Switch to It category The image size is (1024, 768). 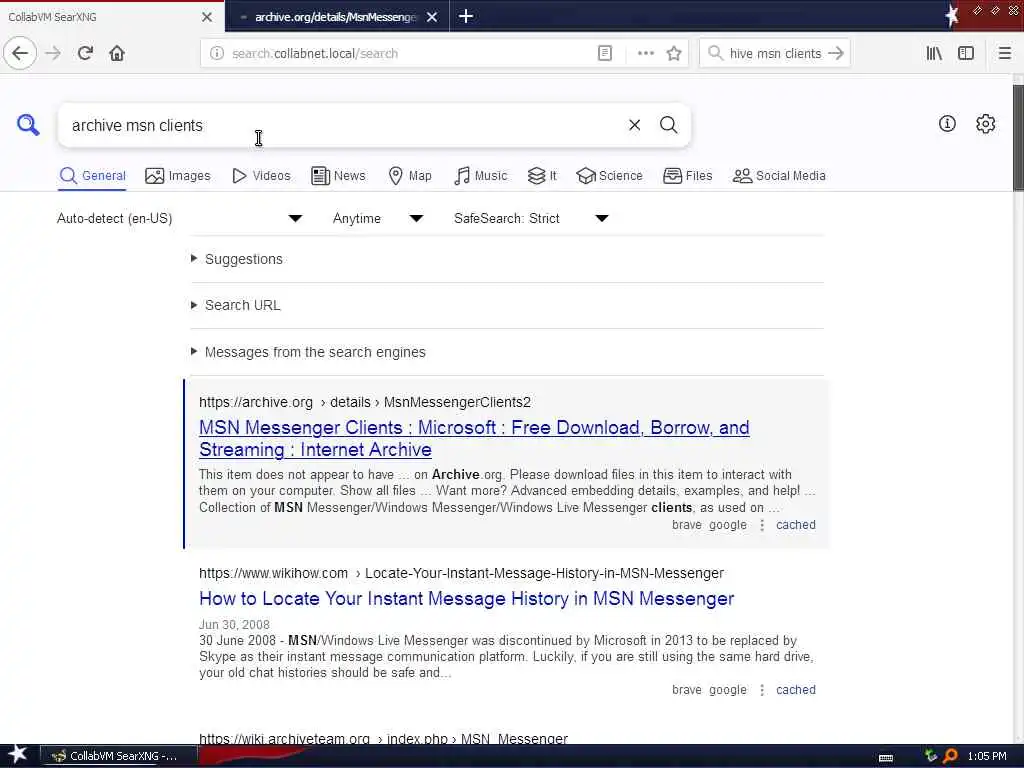tap(542, 176)
